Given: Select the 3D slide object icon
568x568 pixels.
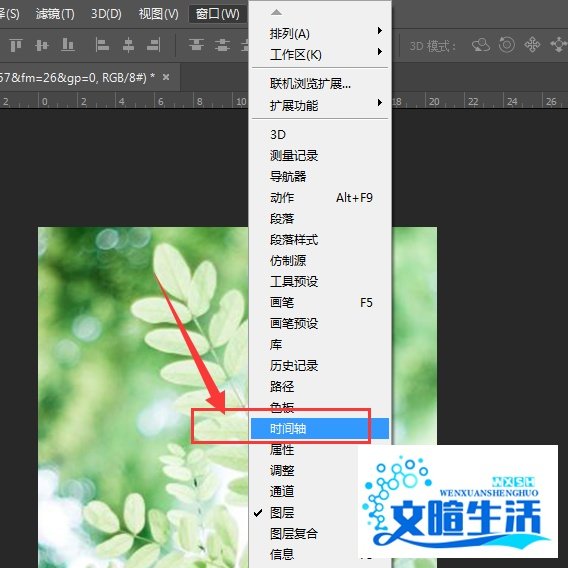Looking at the screenshot, I should pos(558,45).
